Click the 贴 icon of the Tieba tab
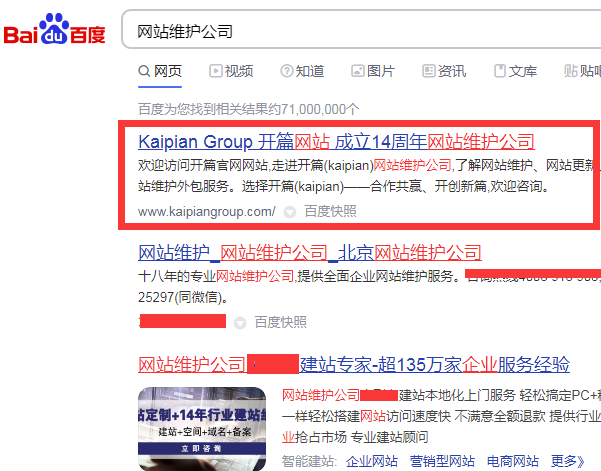 pyautogui.click(x=571, y=71)
